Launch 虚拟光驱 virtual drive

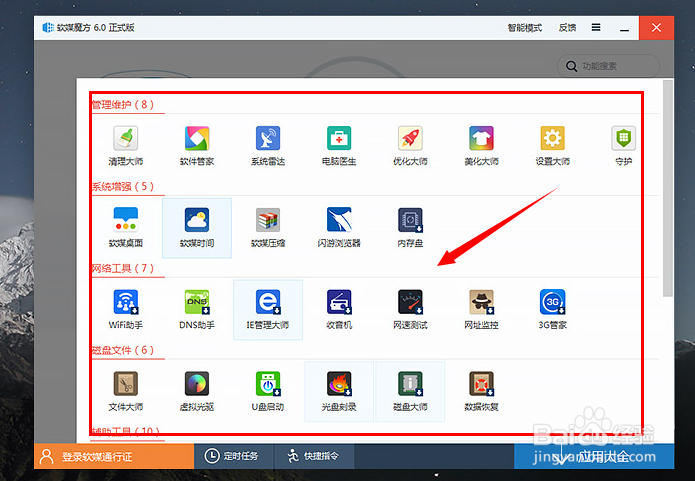[x=197, y=391]
